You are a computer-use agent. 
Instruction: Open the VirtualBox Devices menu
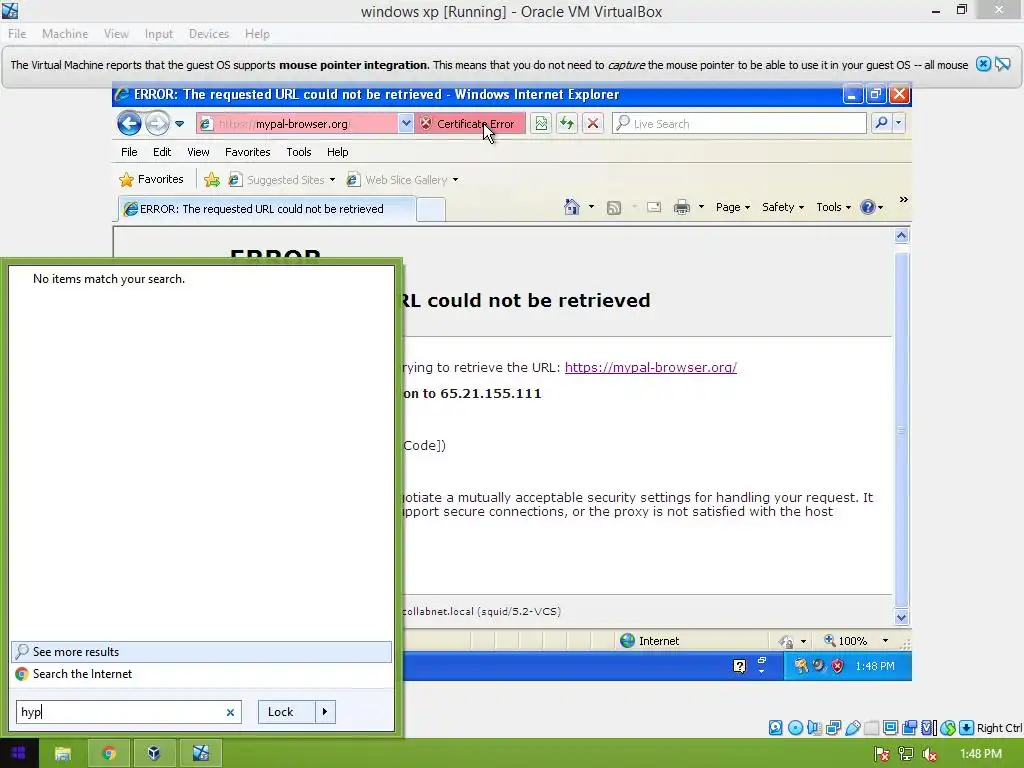(209, 34)
